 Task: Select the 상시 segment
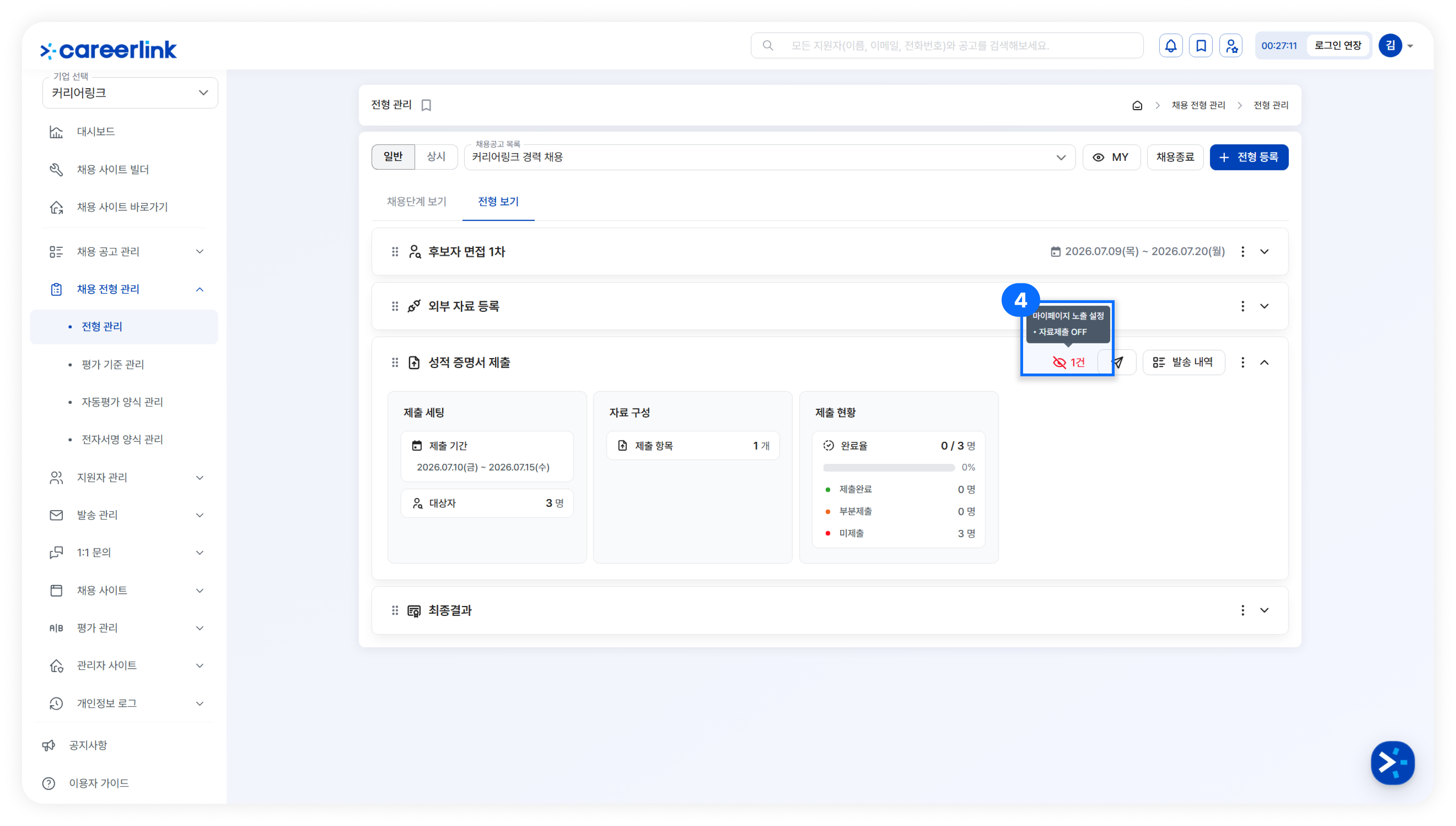click(435, 156)
